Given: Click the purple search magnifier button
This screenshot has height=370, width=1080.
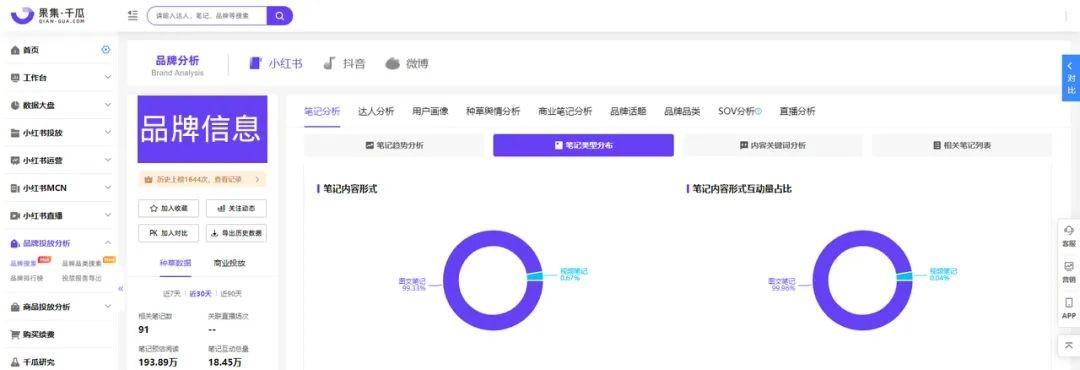Looking at the screenshot, I should tap(280, 15).
